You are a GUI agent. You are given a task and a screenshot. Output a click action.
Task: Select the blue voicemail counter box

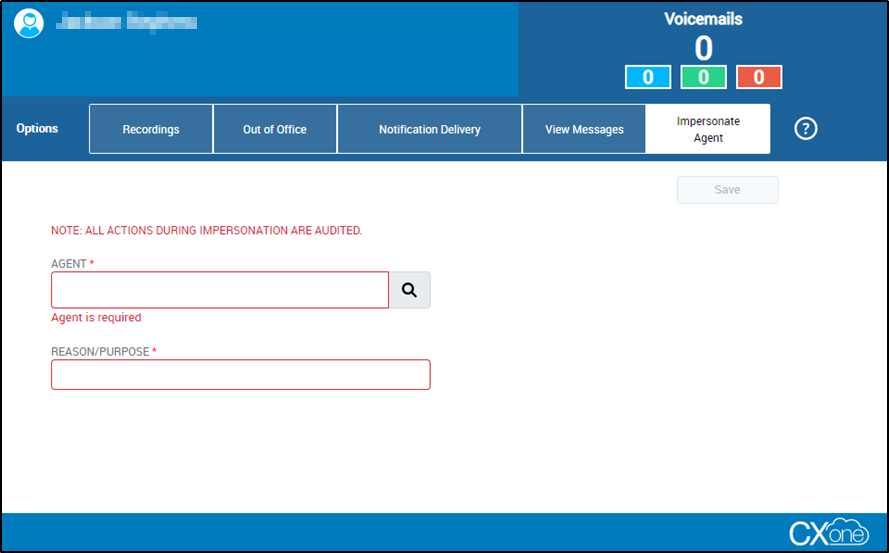click(647, 77)
